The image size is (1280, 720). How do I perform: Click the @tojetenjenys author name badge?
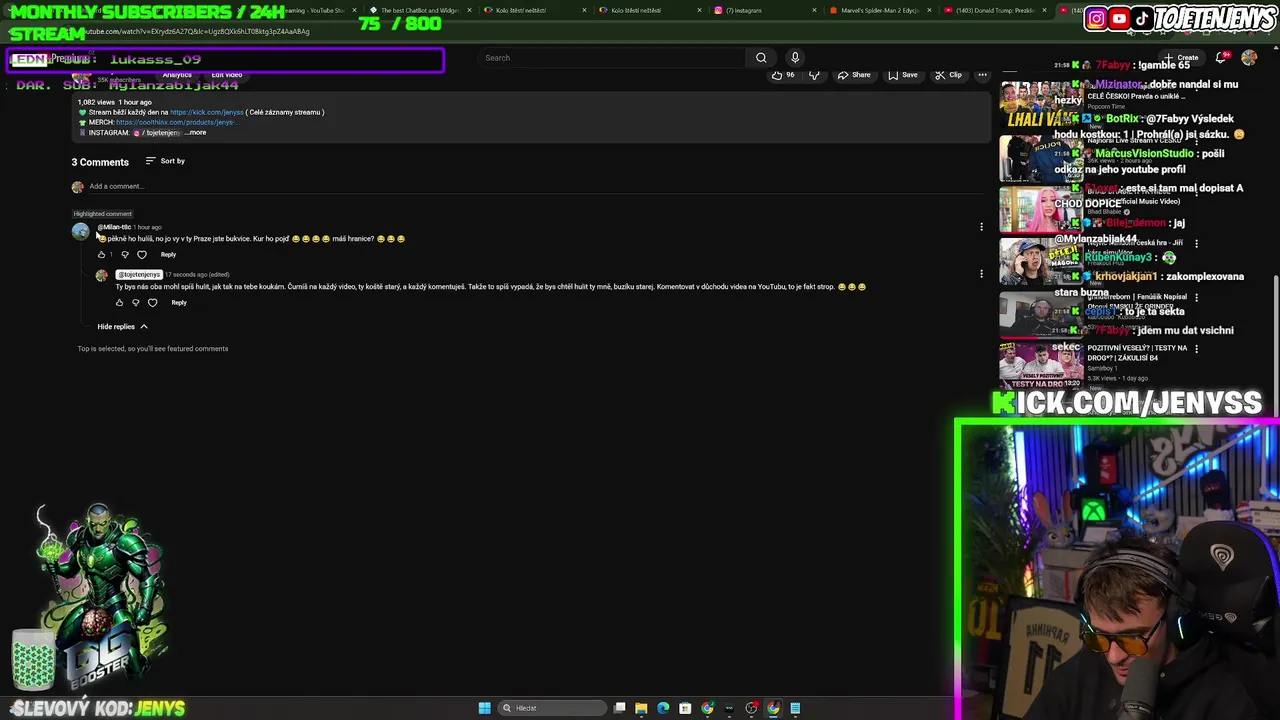click(x=139, y=275)
